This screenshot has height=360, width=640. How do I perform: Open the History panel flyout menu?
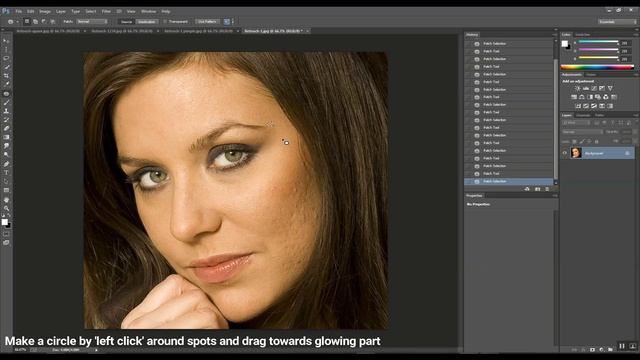[555, 35]
